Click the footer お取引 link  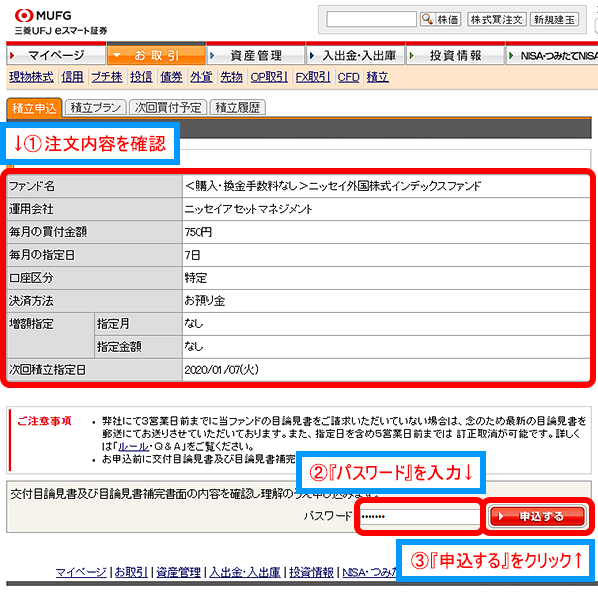(131, 572)
